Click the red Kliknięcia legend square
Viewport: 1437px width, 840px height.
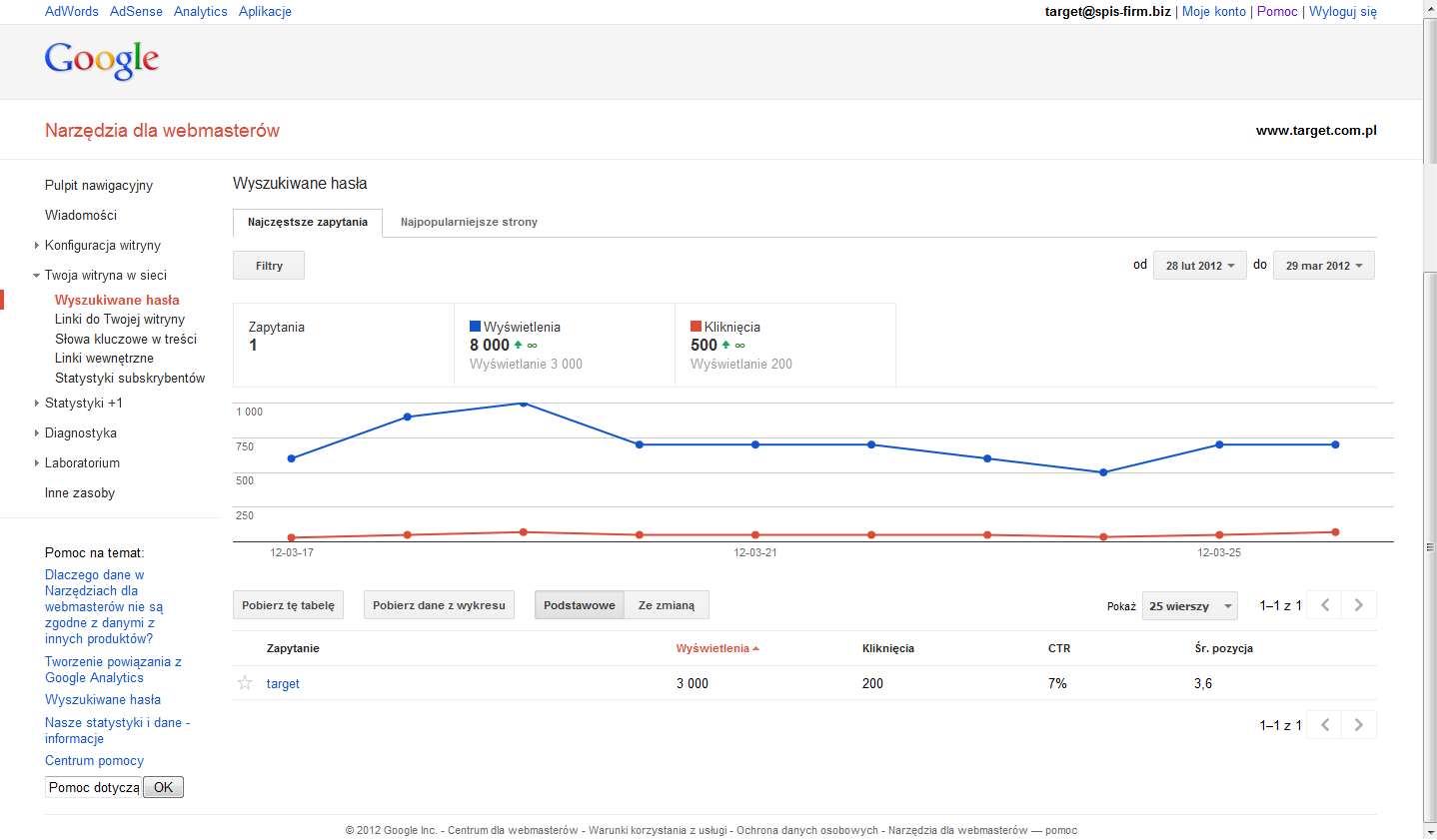click(697, 327)
